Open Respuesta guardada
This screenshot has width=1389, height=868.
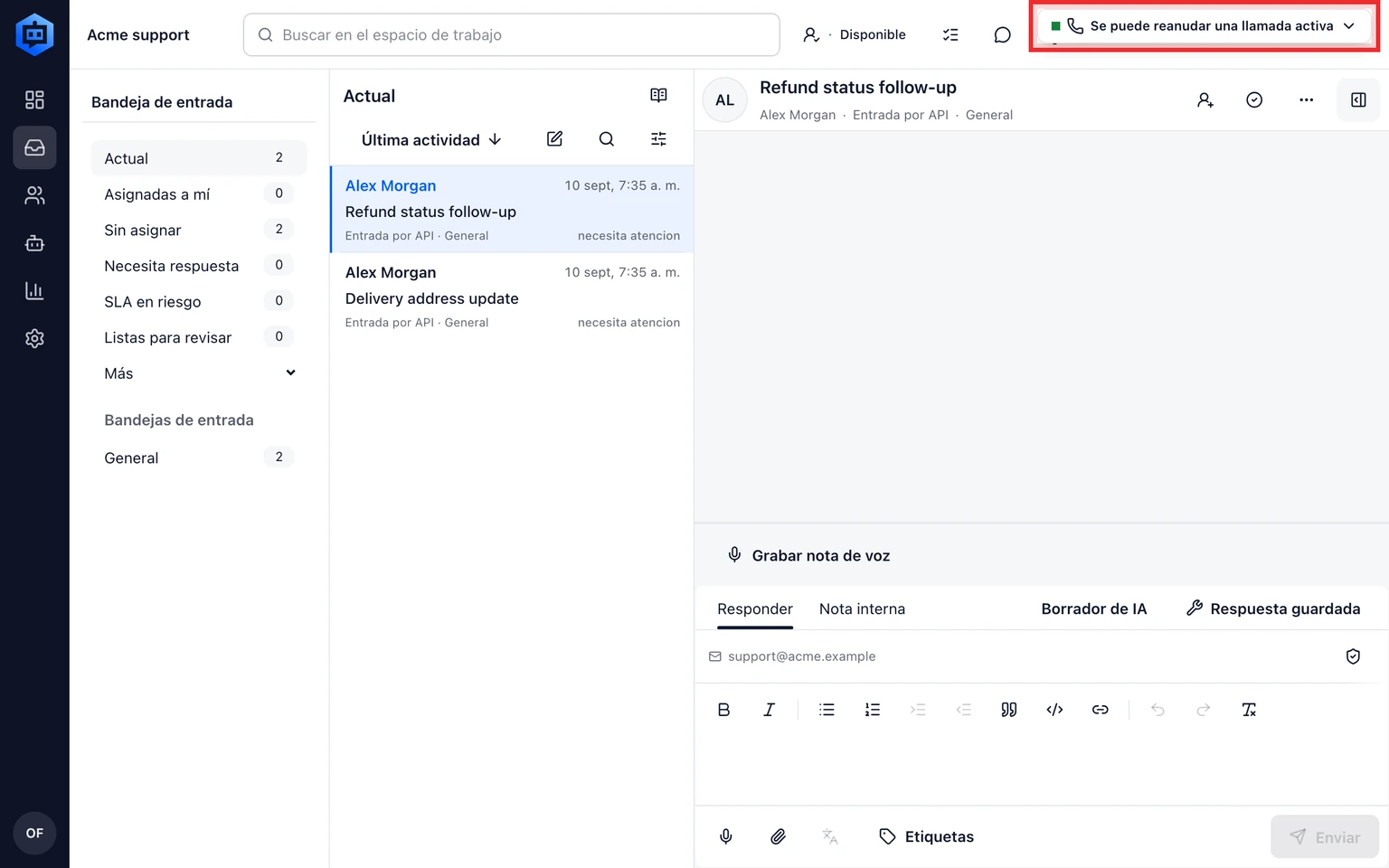click(1273, 609)
